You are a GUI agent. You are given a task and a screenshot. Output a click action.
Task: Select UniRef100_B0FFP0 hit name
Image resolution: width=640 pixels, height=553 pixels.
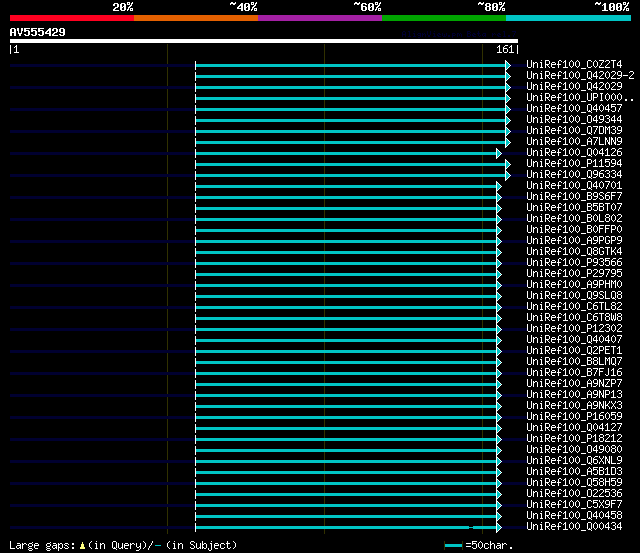point(574,230)
